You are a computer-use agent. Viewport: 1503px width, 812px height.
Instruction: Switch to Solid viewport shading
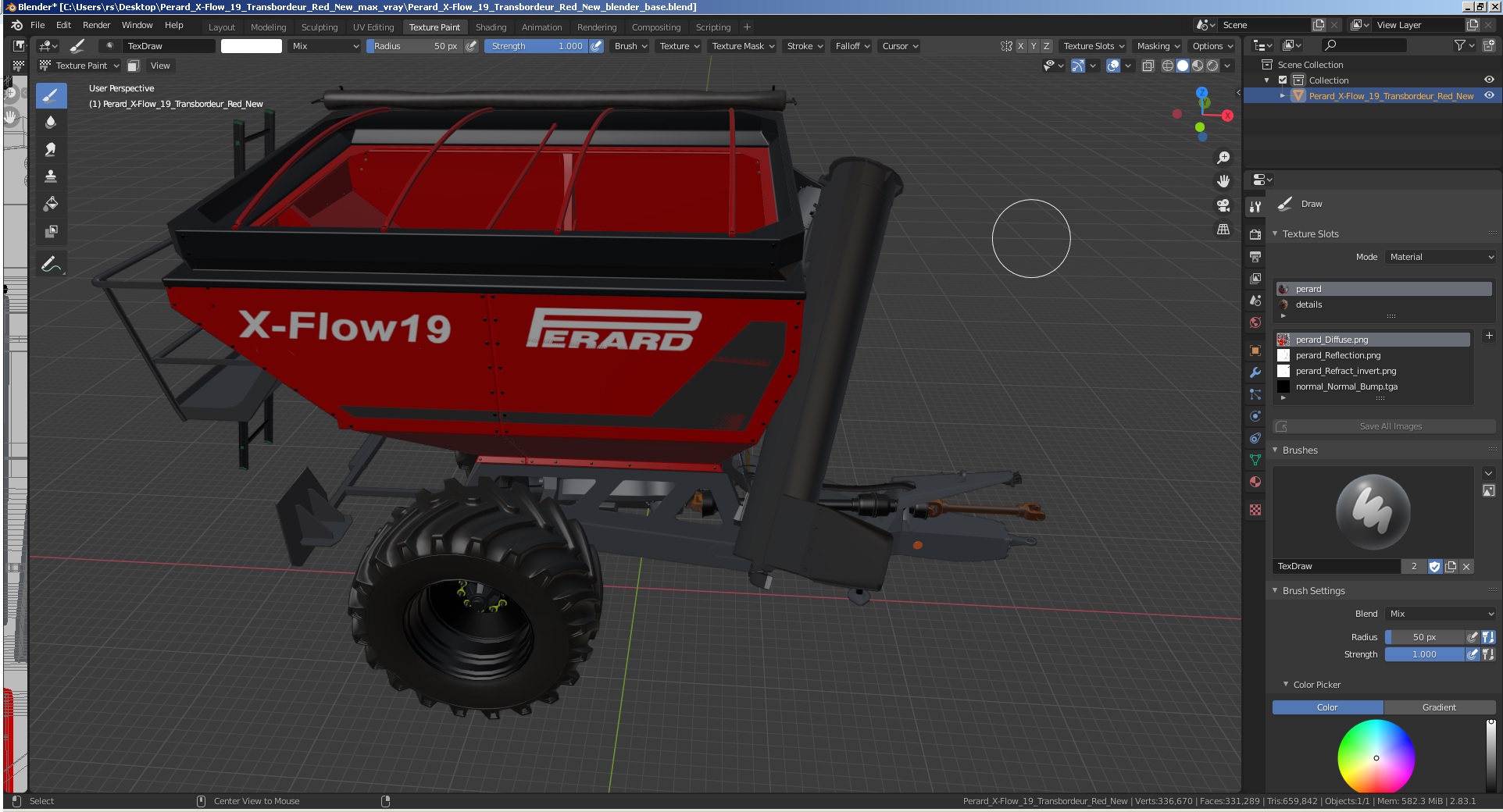[x=1182, y=66]
